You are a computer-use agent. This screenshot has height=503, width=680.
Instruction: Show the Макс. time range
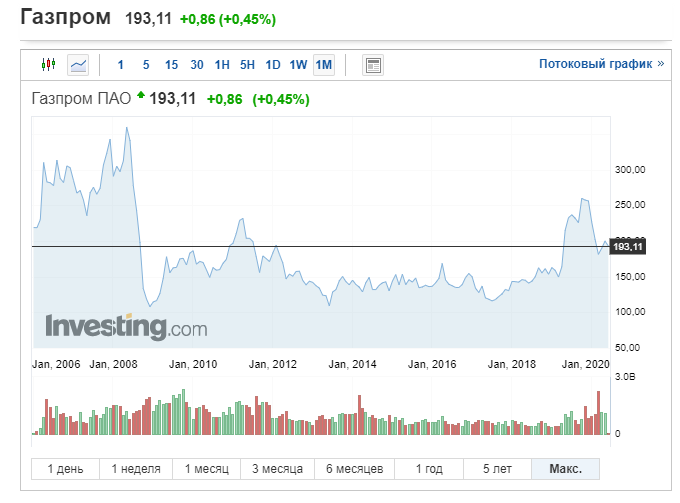tap(565, 469)
